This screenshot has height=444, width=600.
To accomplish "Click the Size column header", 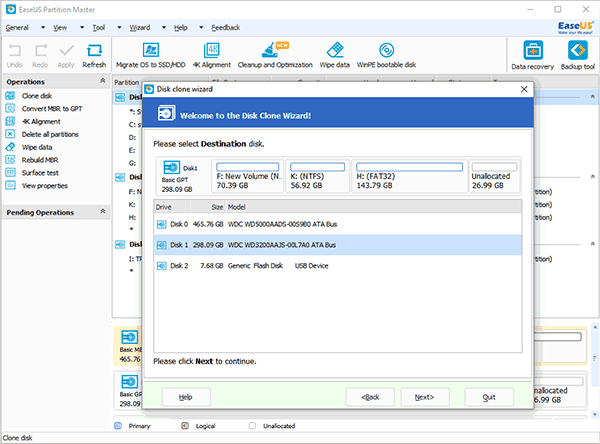I will coord(208,207).
